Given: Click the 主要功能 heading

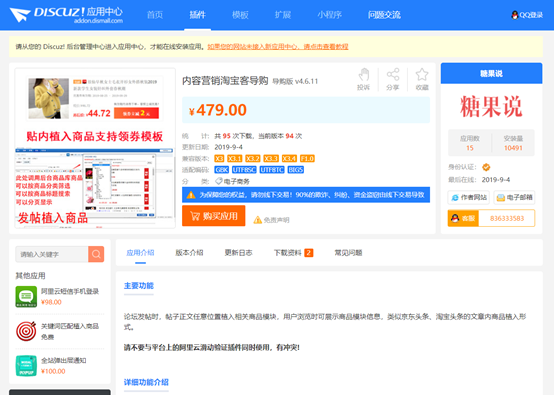Looking at the screenshot, I should tap(139, 286).
